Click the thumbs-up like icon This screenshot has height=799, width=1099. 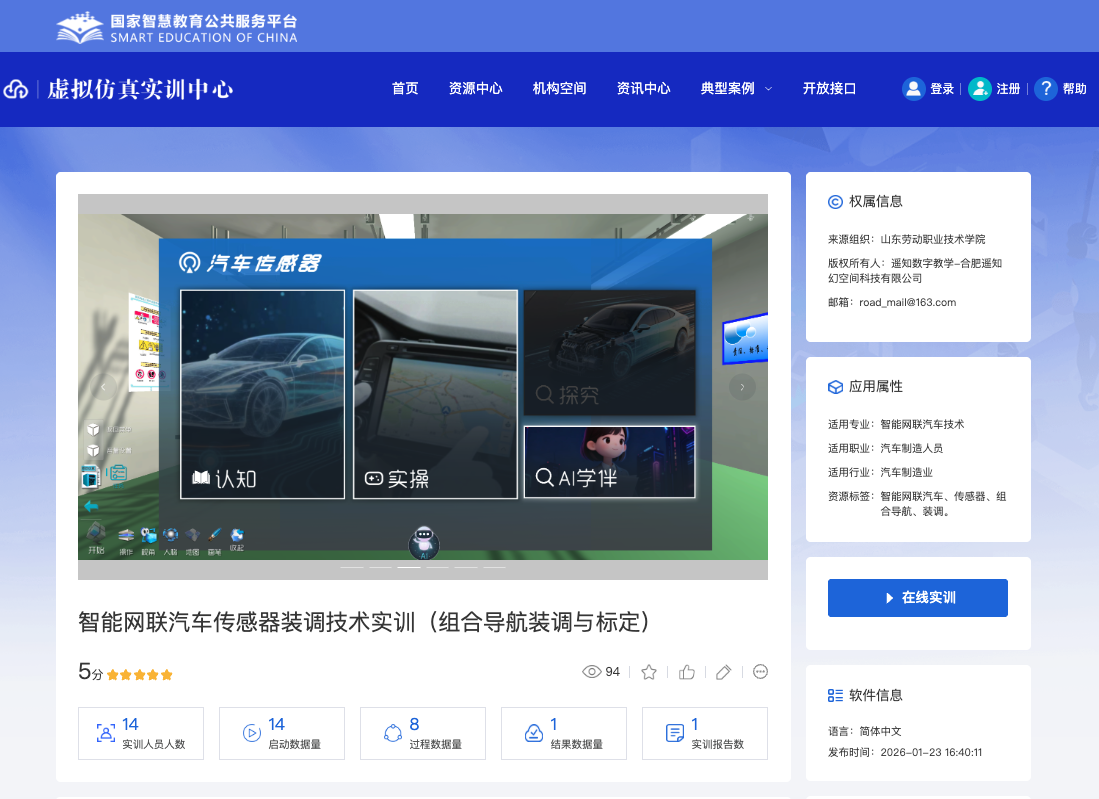687,672
